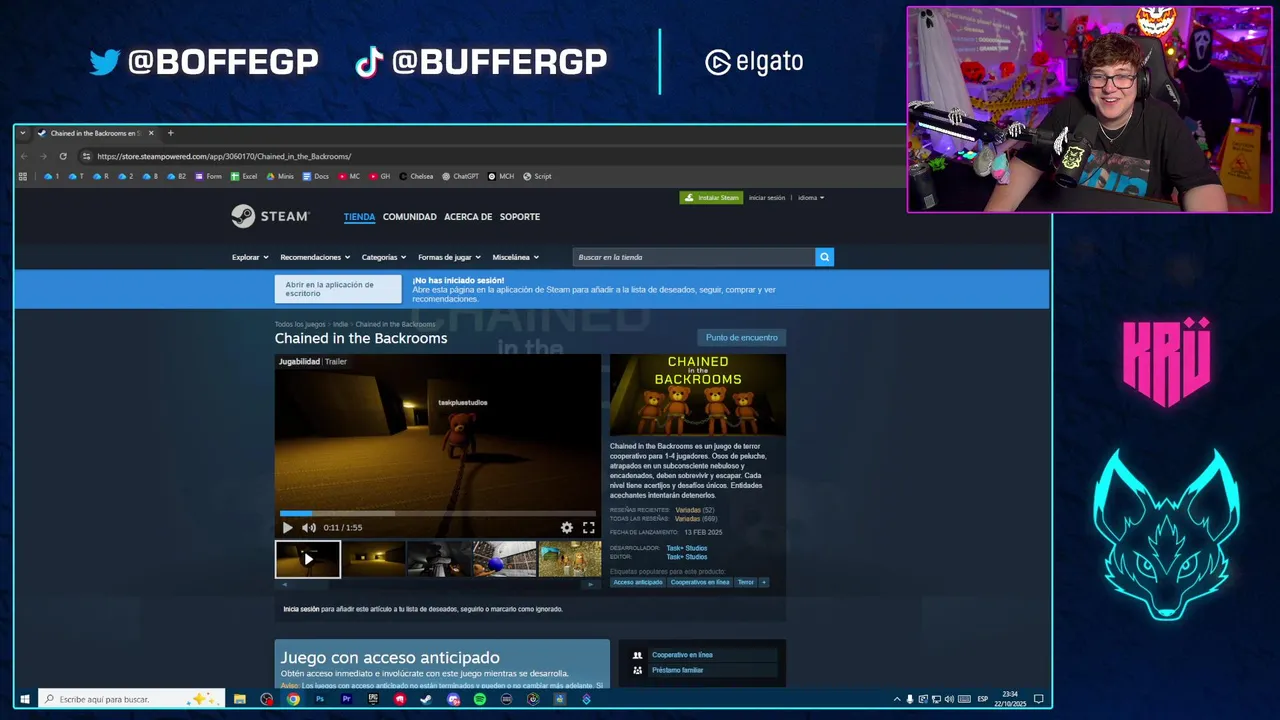The image size is (1280, 720).
Task: Open the B2 cloud bookmark
Action: tap(177, 176)
